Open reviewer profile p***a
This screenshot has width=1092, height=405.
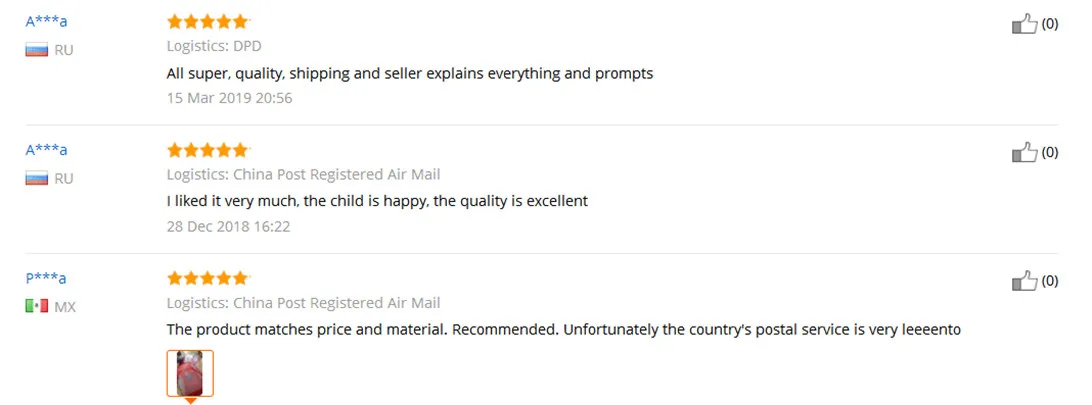point(46,278)
